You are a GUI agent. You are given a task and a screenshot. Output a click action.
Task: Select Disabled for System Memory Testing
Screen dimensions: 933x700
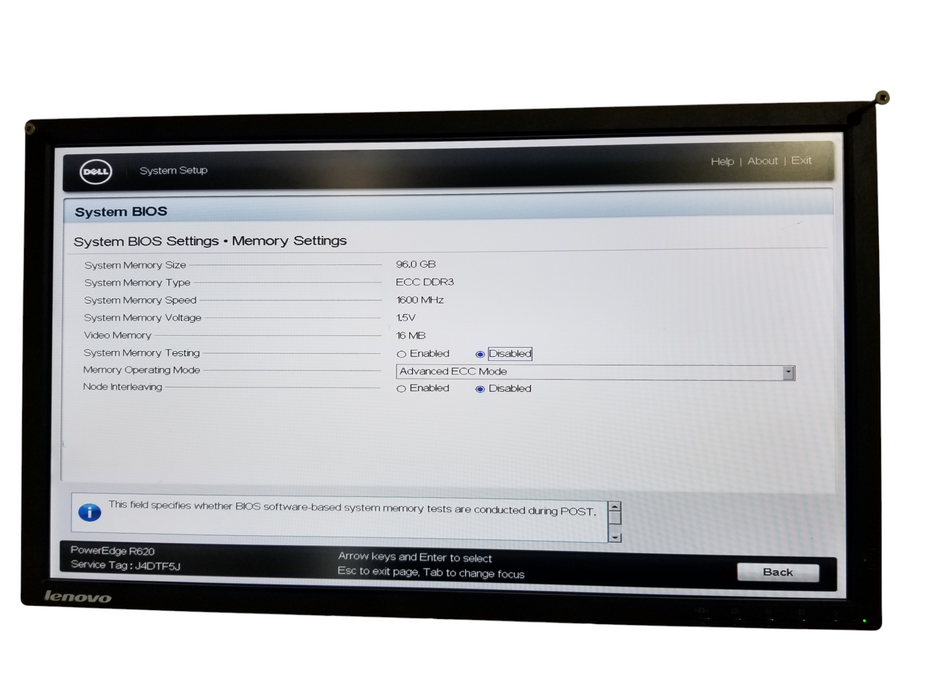pos(480,354)
